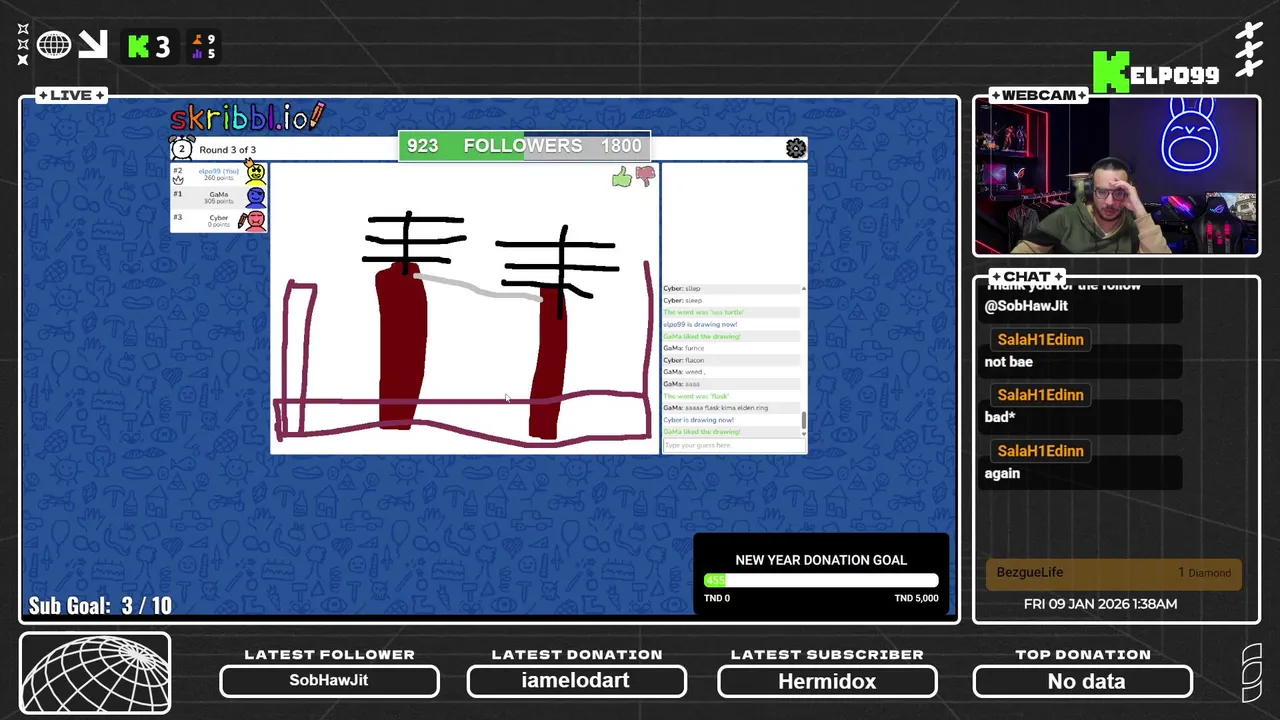Select player name 'Cyber' in scoreboard

click(218, 217)
